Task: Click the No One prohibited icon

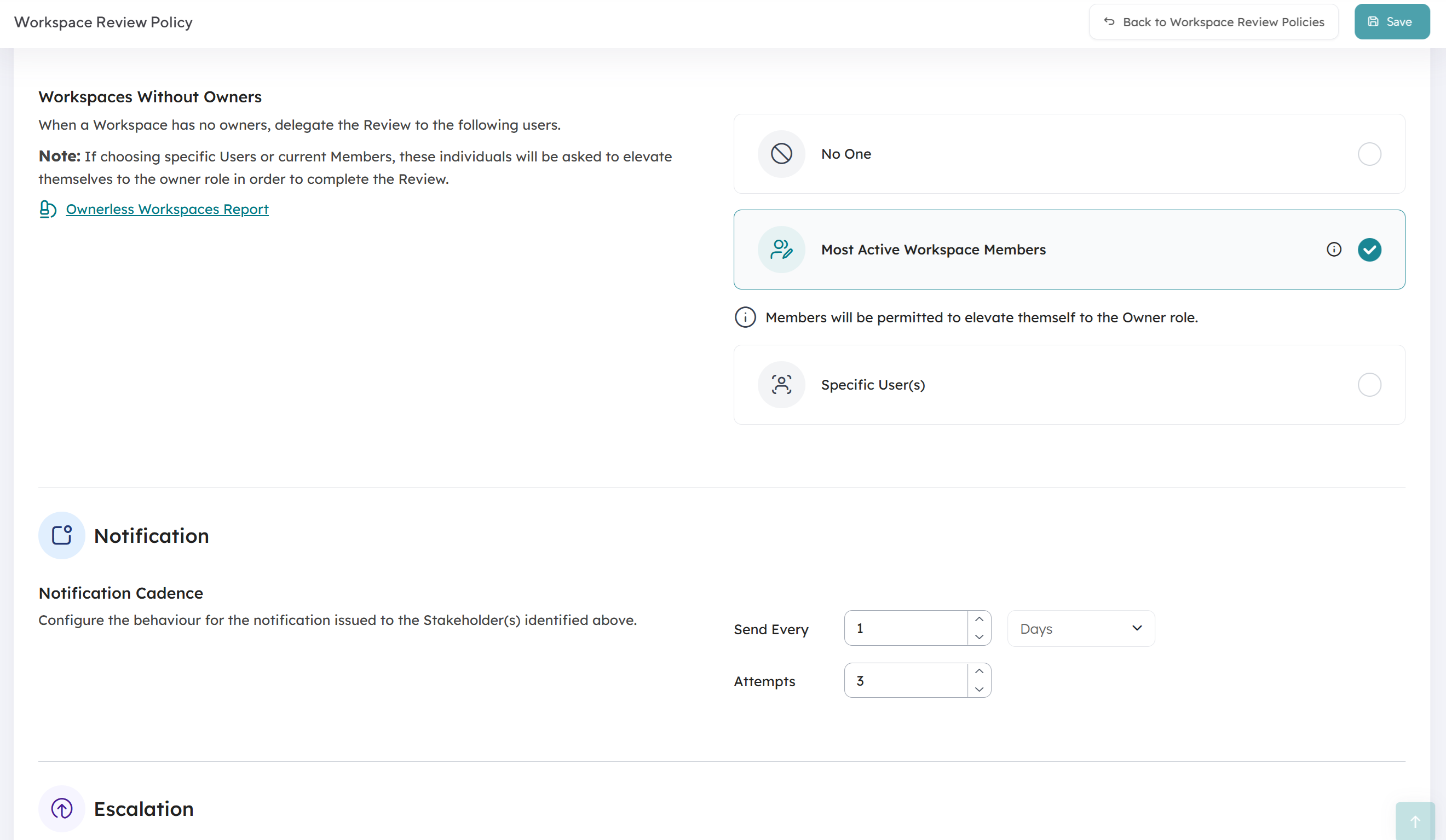Action: click(781, 154)
